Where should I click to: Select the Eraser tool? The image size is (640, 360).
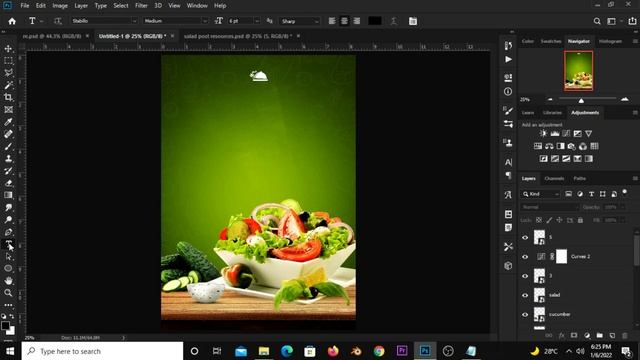(8, 183)
